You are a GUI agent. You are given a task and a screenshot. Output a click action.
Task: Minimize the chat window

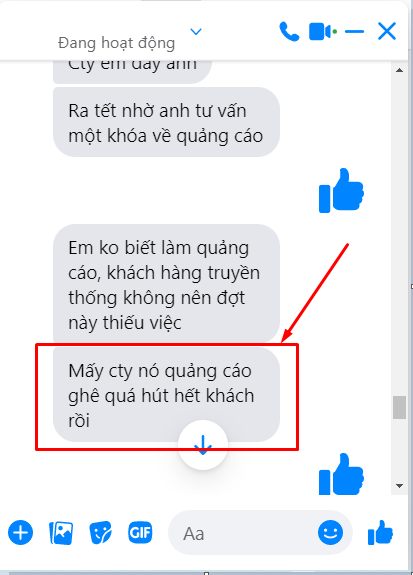354,32
